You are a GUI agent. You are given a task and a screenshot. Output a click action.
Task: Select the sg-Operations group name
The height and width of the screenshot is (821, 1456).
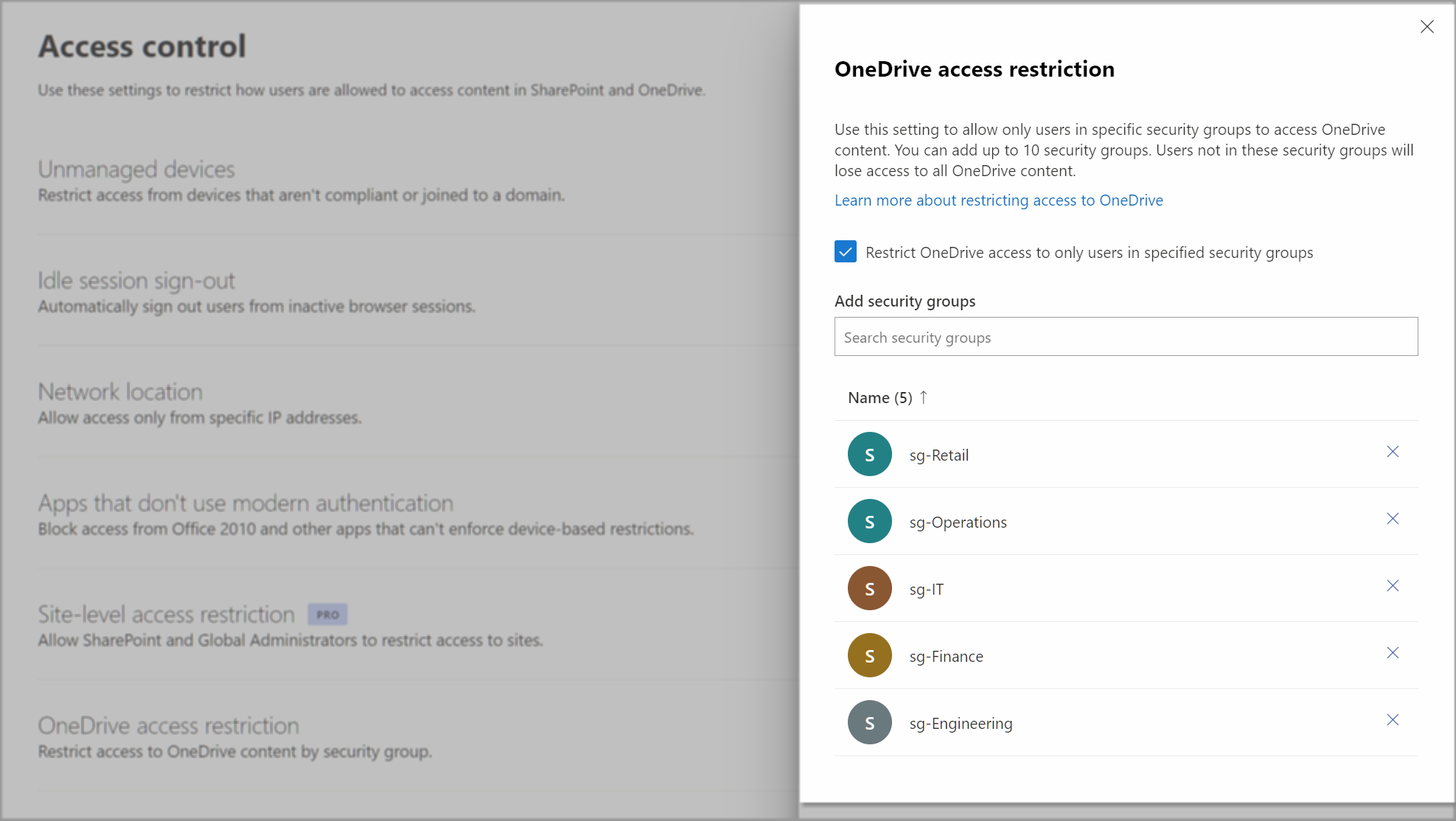[958, 523]
